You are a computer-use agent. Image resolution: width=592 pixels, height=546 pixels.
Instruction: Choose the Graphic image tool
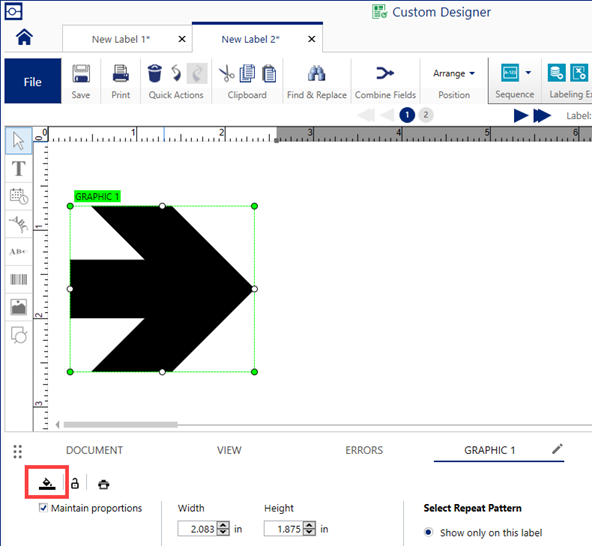18,307
